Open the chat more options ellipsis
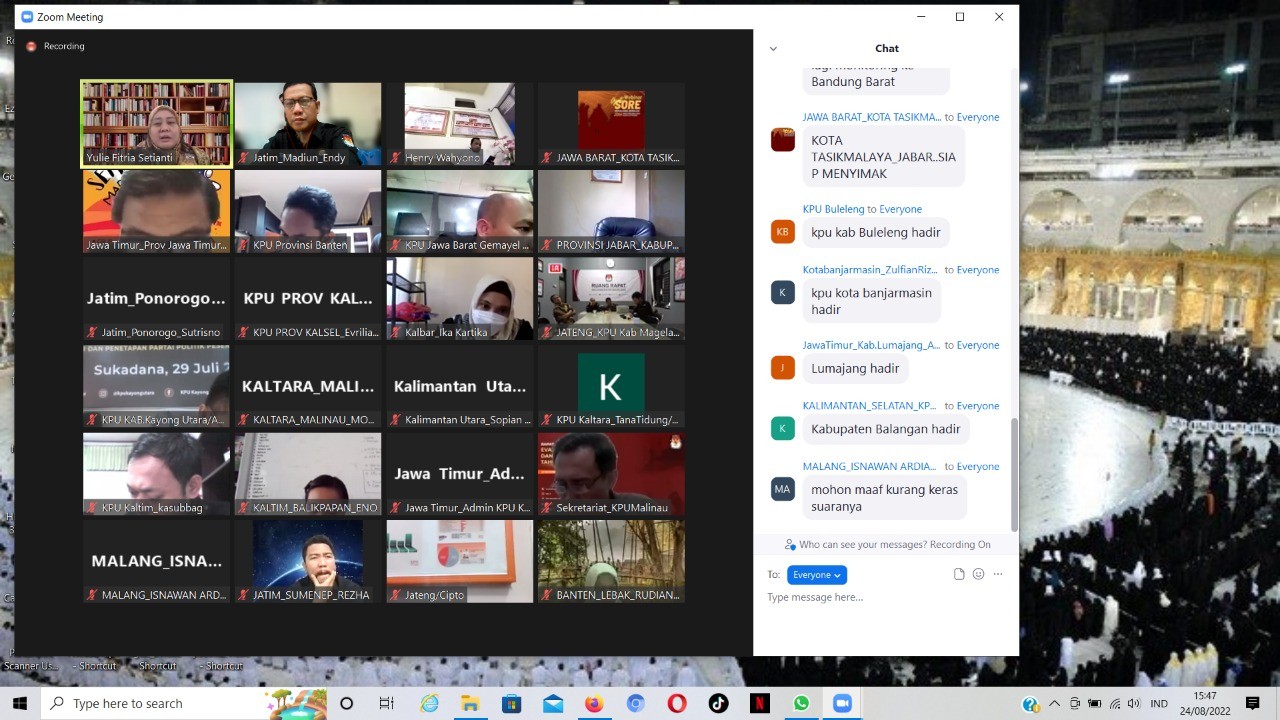Screen dimensions: 1280x720 (997, 574)
